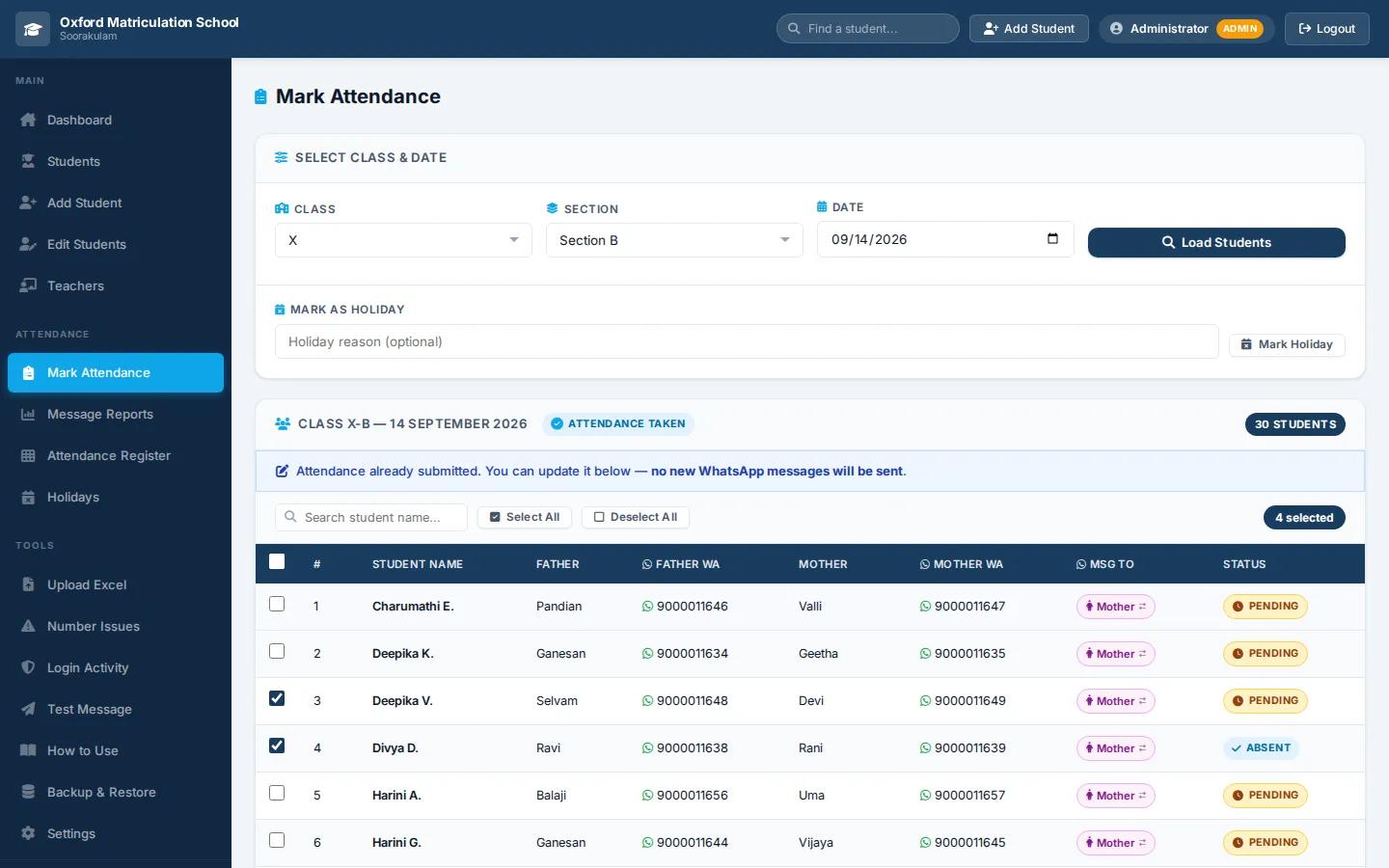Switch Divya D.'s message recipient Mother badge
The height and width of the screenshot is (868, 1389).
[x=1116, y=748]
